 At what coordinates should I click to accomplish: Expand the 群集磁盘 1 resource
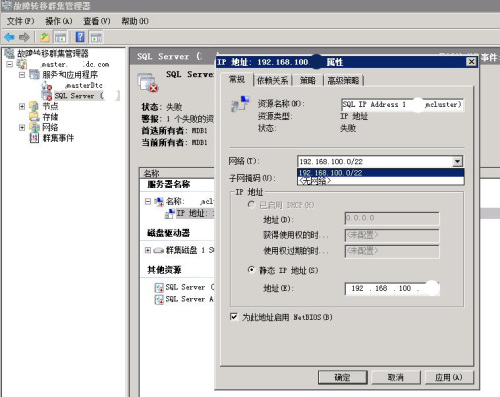pyautogui.click(x=148, y=250)
